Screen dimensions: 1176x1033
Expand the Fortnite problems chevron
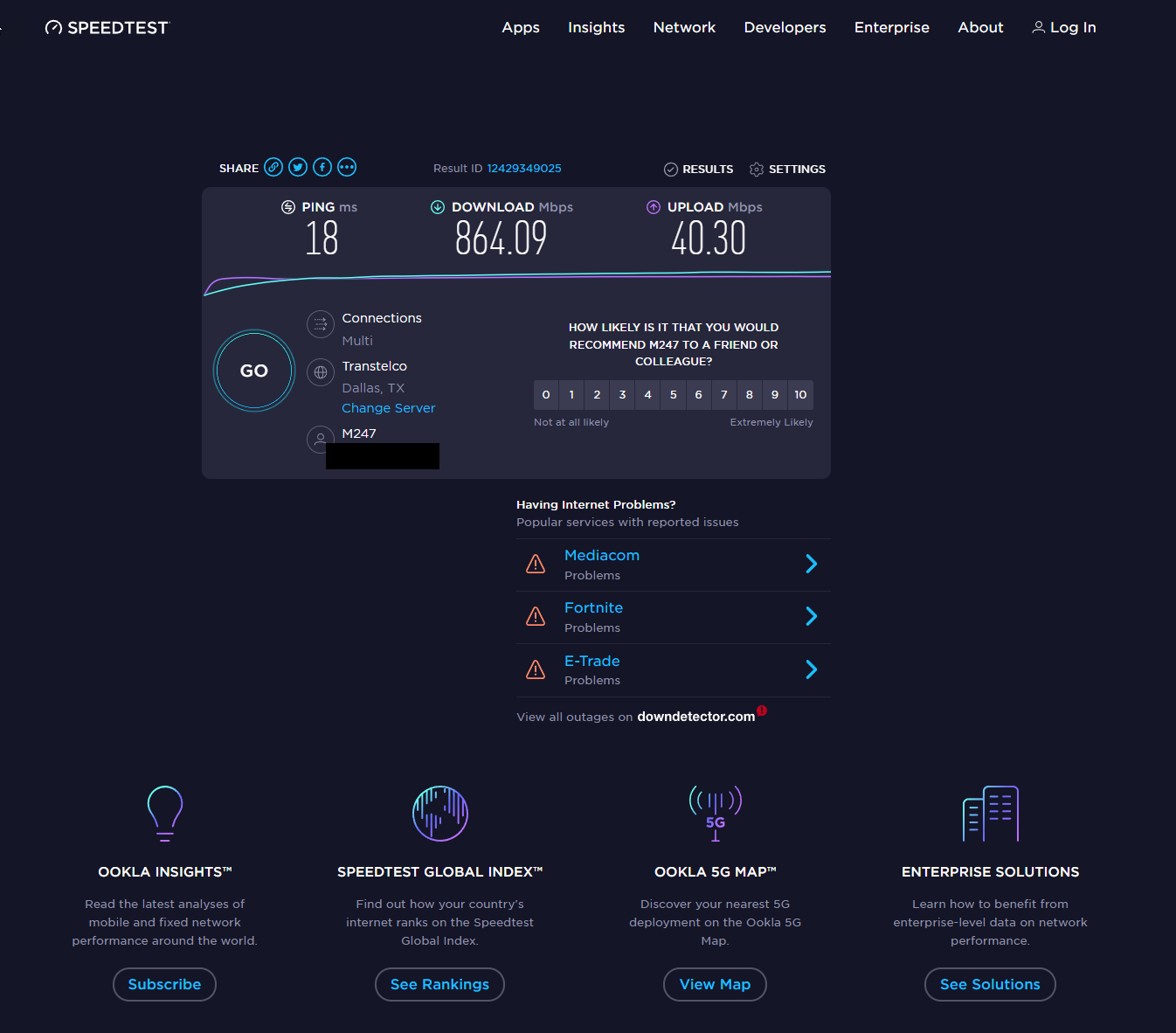(811, 616)
